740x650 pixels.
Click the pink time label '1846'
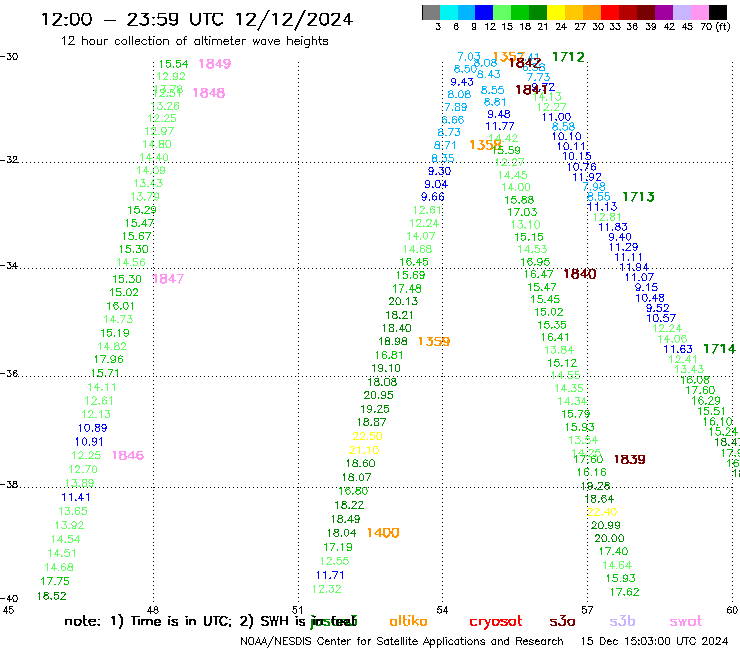(x=128, y=456)
